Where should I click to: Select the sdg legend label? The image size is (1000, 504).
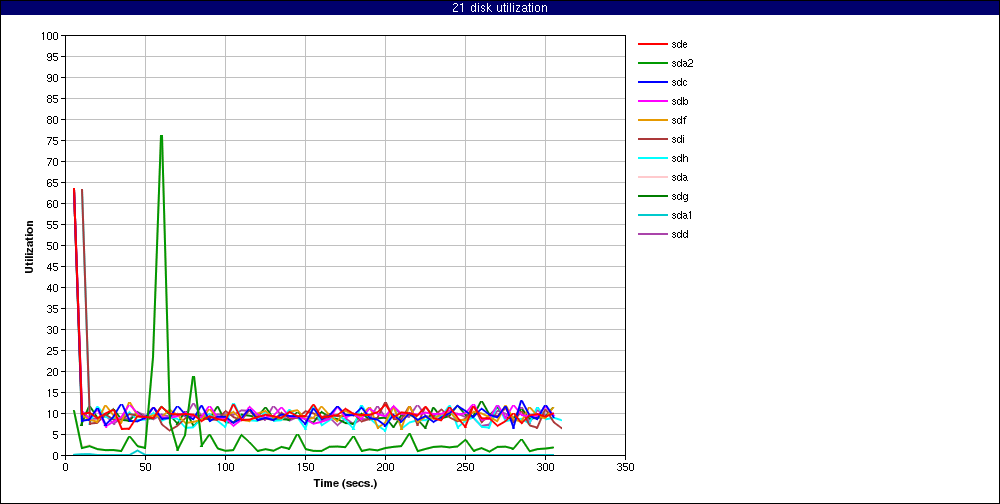pyautogui.click(x=679, y=196)
